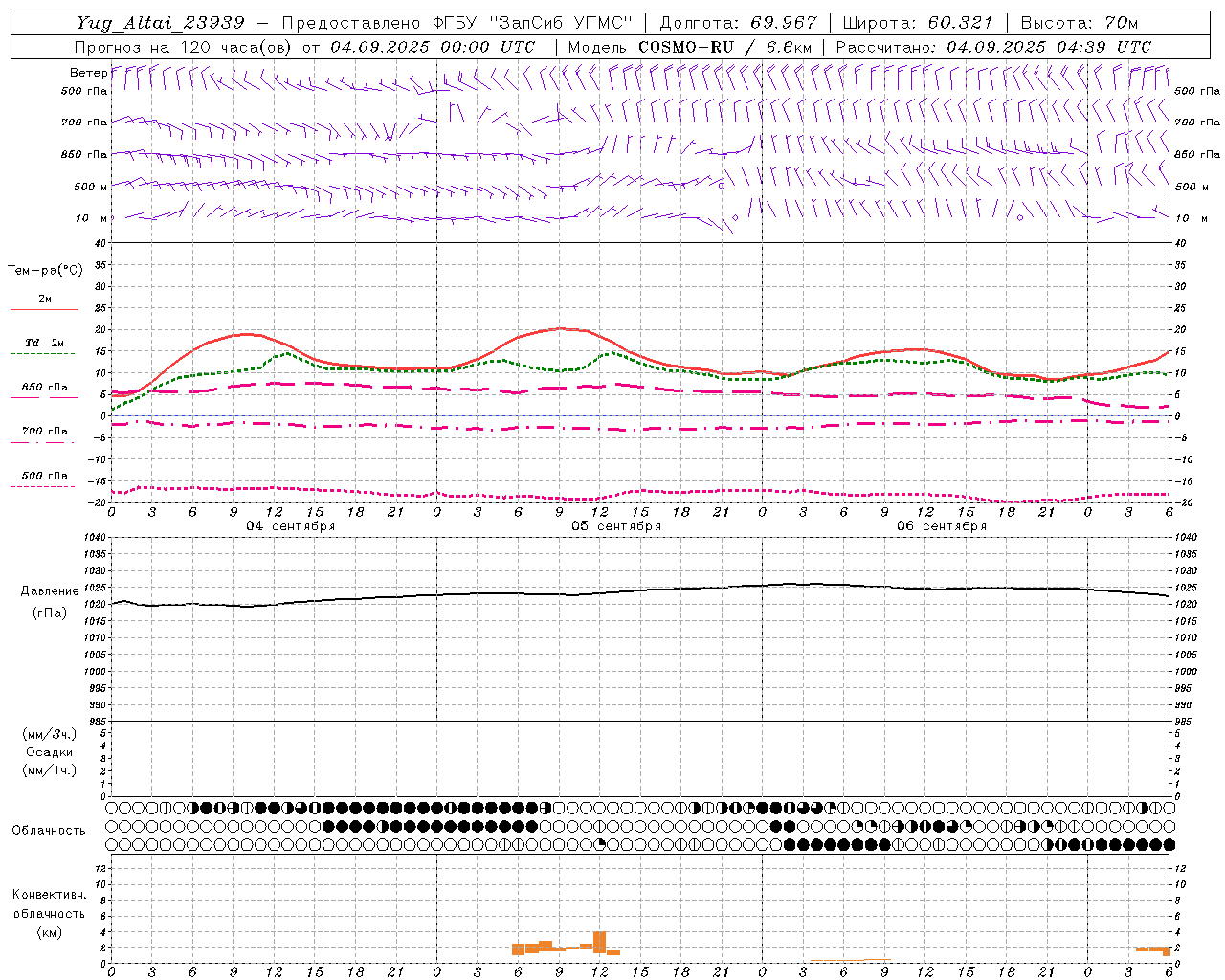Image resolution: width=1225 pixels, height=980 pixels.
Task: Click the "Тем-ра(°C)" temperature panel label
Action: 45,271
